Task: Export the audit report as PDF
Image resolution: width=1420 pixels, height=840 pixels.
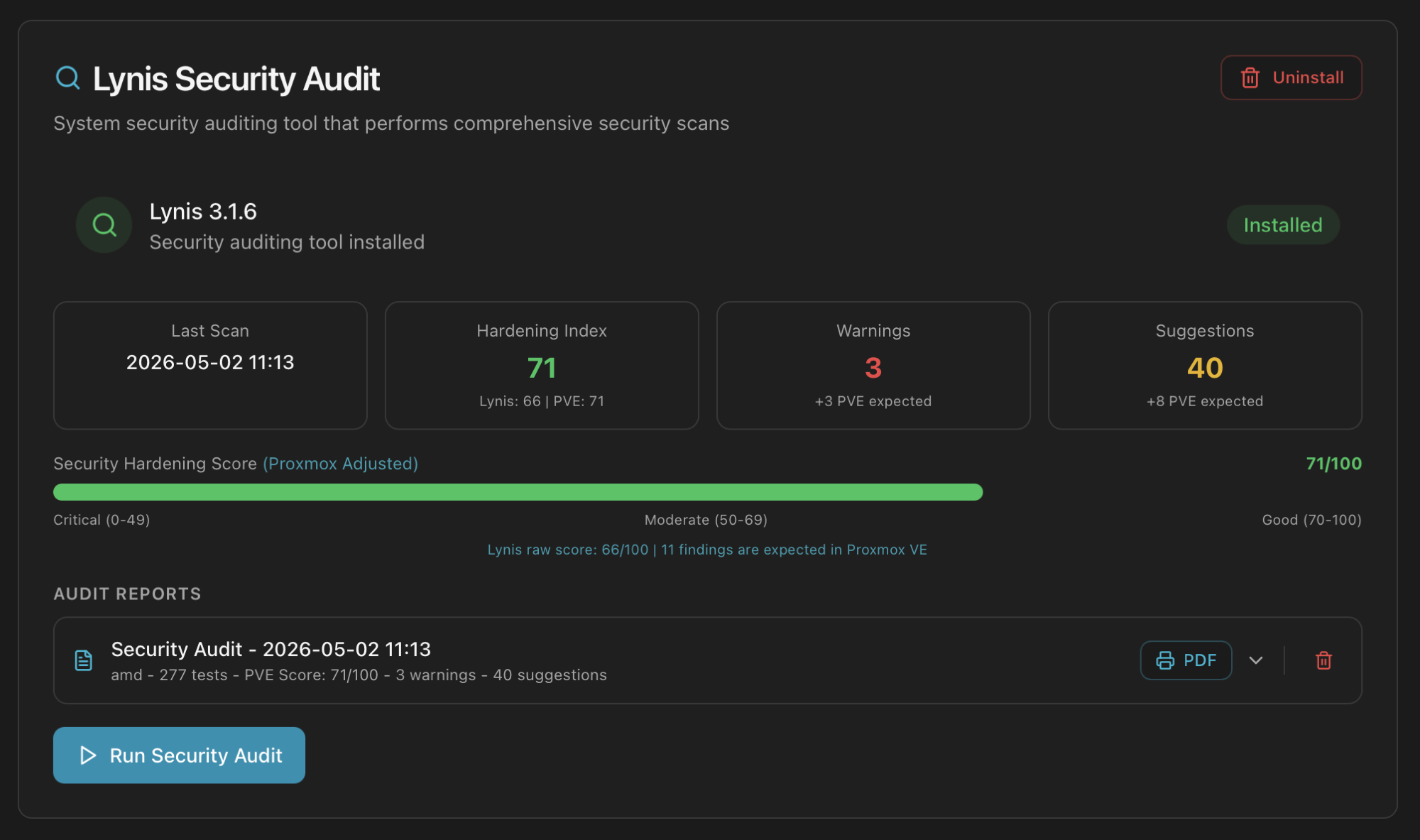Action: 1186,660
